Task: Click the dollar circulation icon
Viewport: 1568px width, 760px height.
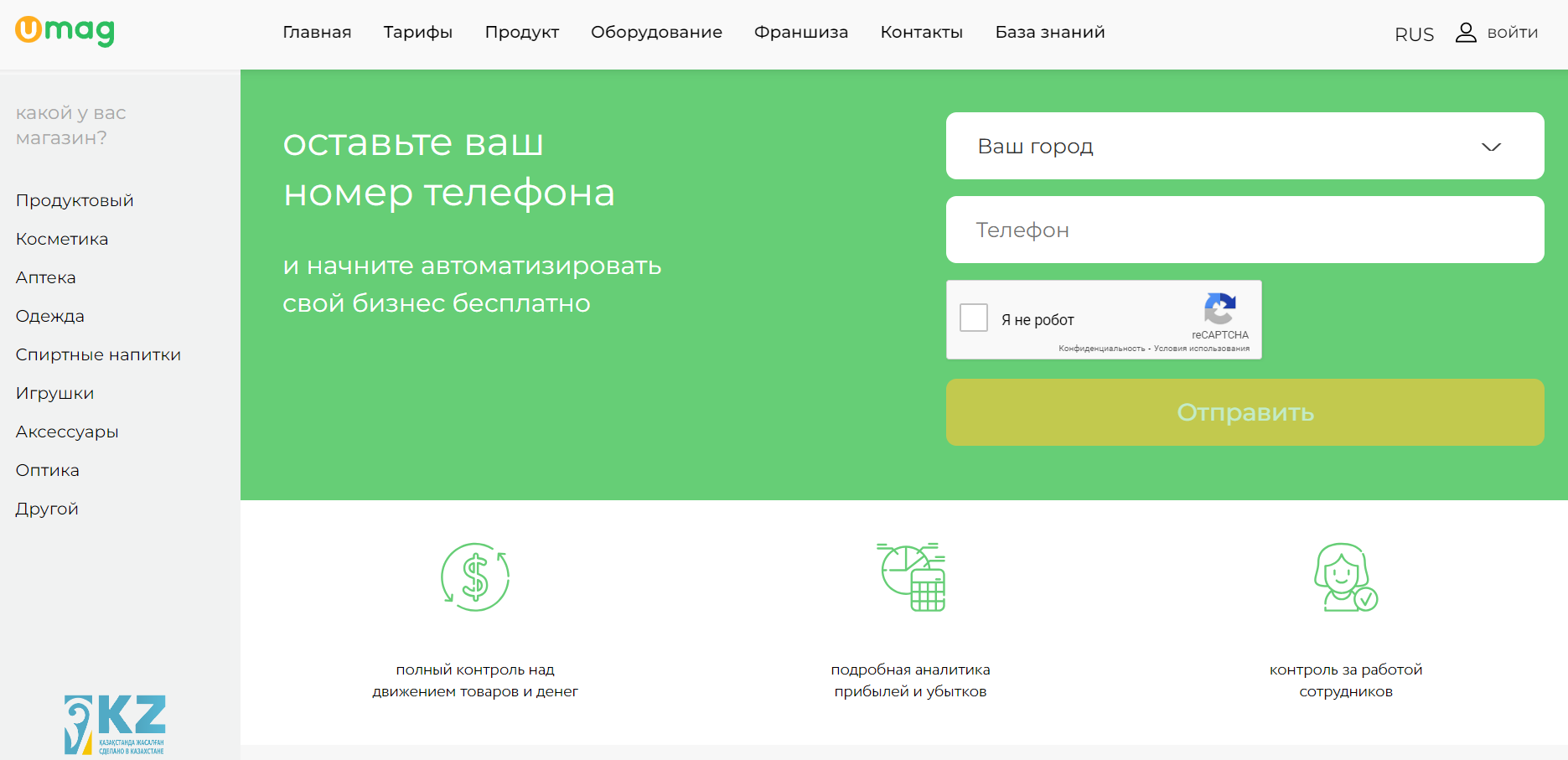Action: [x=475, y=576]
